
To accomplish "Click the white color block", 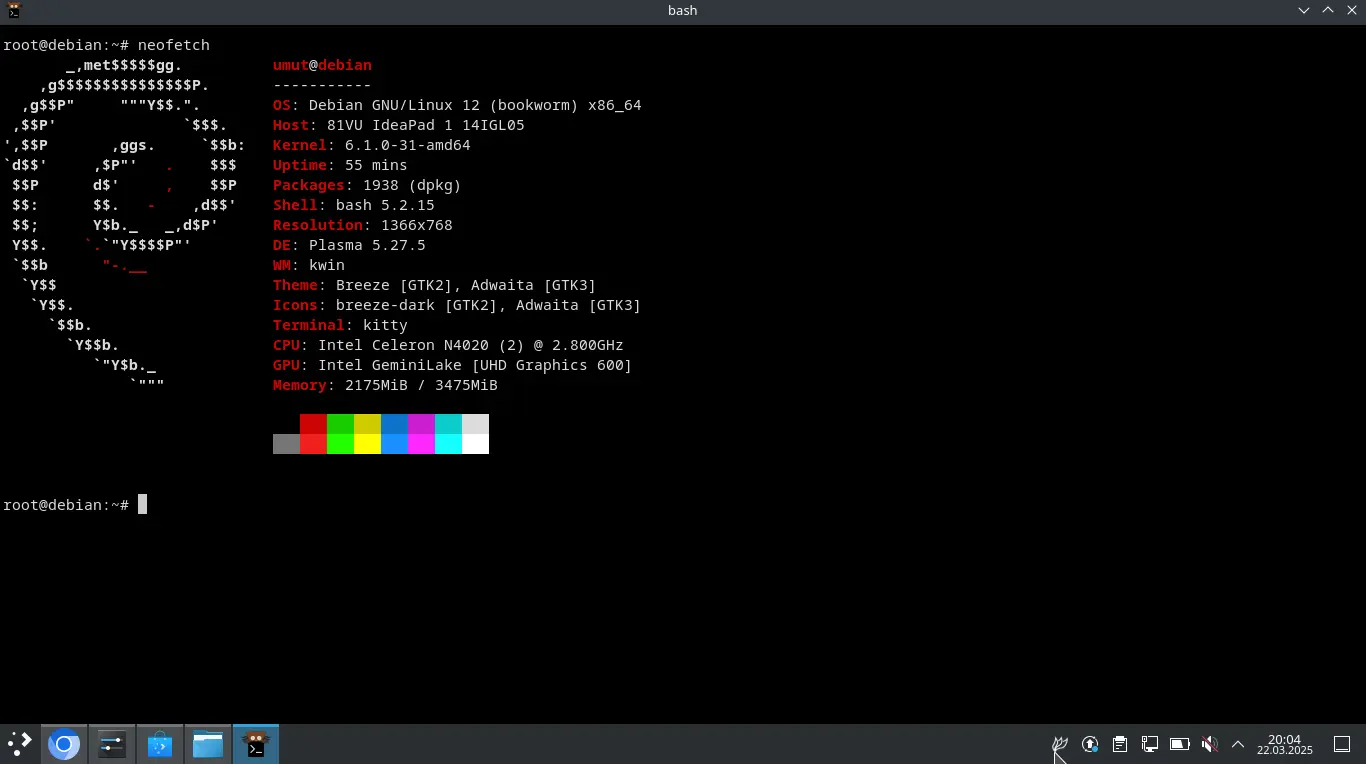I will click(x=475, y=444).
